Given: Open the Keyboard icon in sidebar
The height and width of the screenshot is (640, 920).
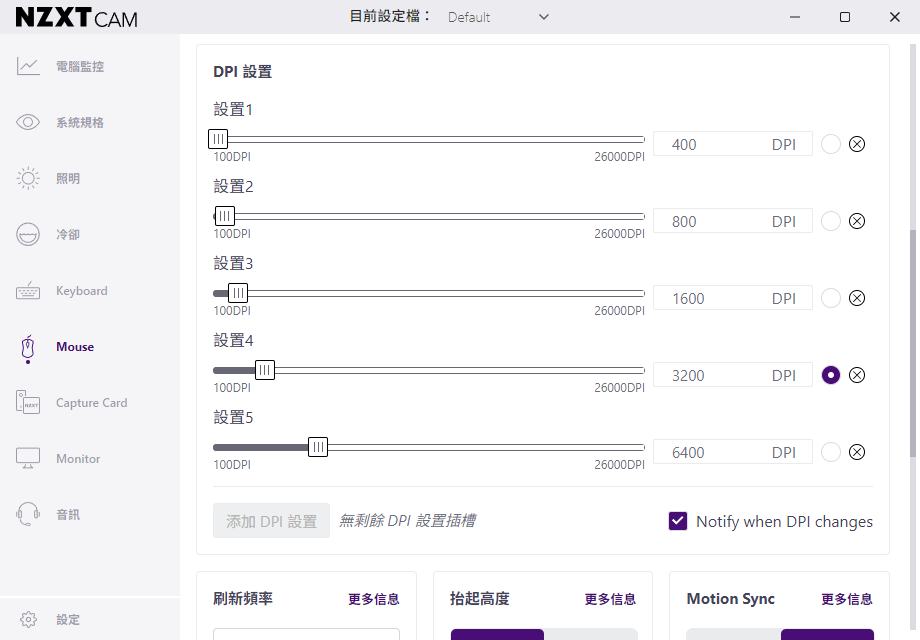Looking at the screenshot, I should point(28,290).
